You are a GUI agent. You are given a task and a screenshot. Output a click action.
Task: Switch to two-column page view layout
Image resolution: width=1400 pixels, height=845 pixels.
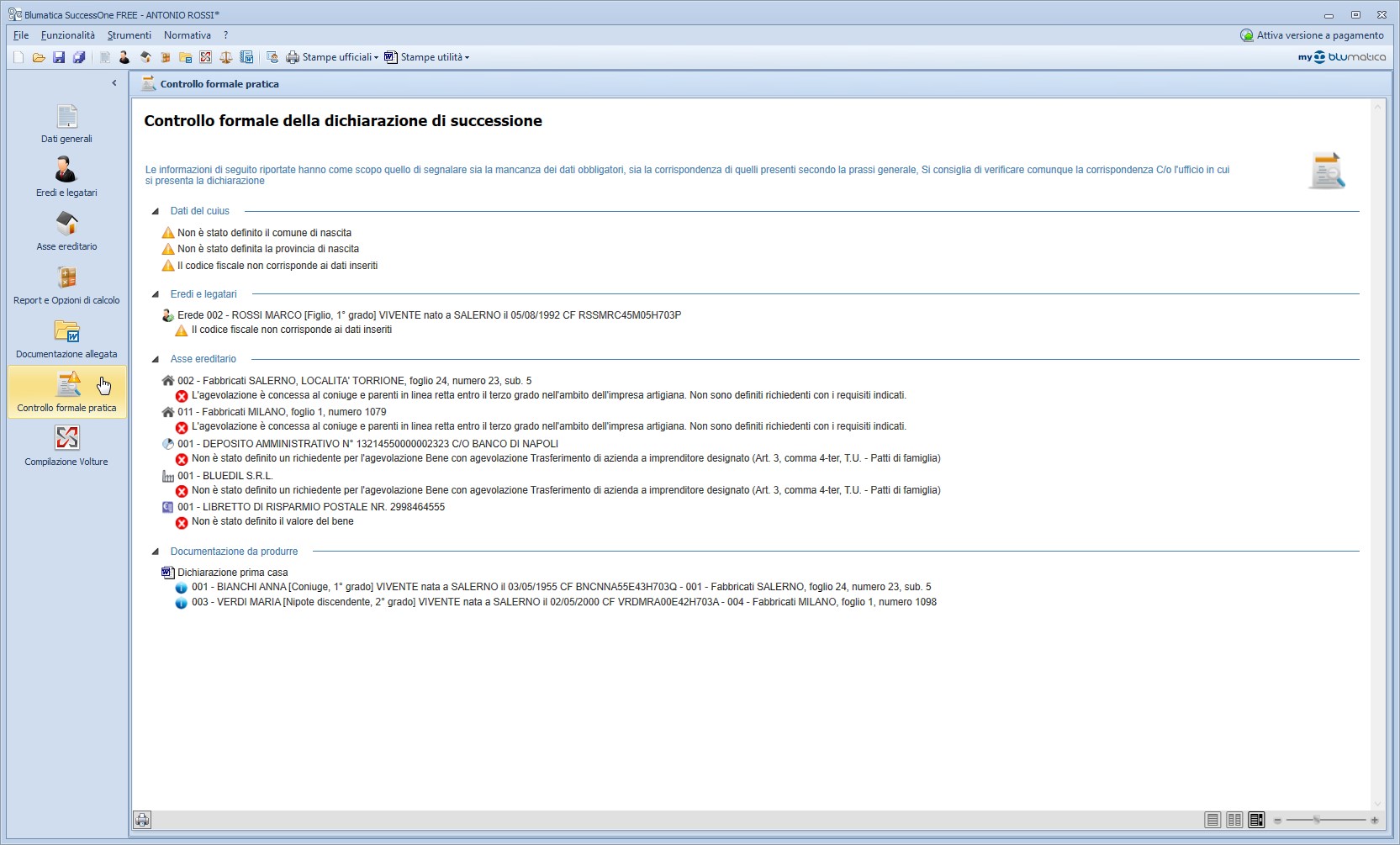(x=1234, y=820)
